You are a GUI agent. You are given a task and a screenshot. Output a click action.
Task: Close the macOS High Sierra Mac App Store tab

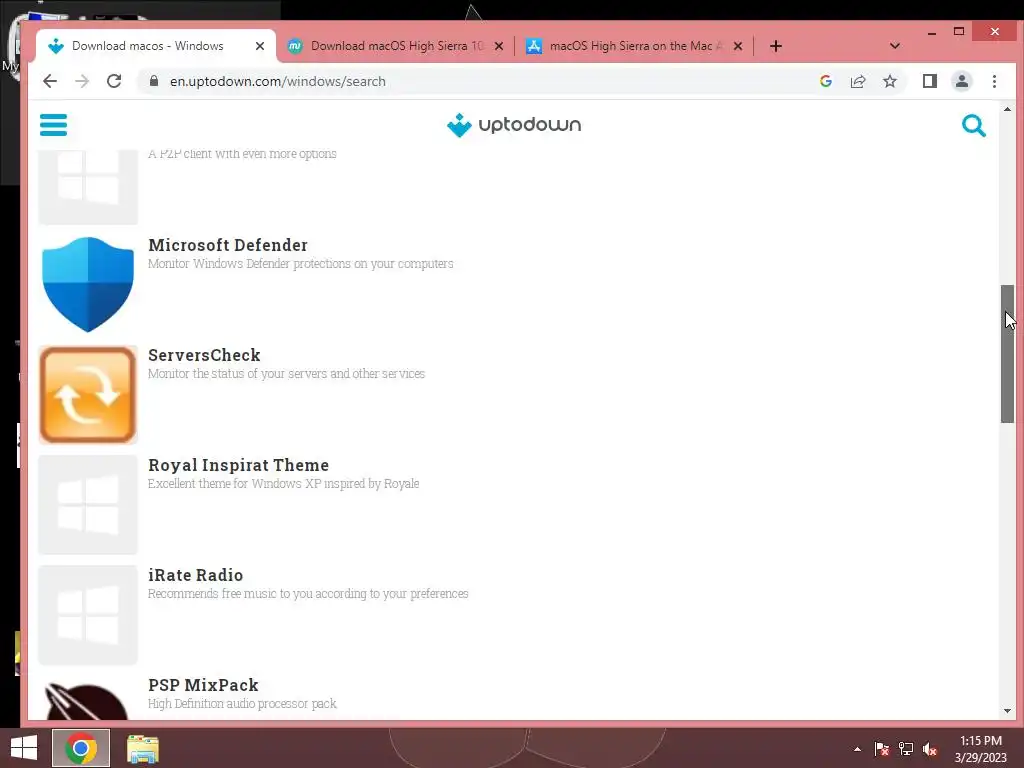(737, 46)
